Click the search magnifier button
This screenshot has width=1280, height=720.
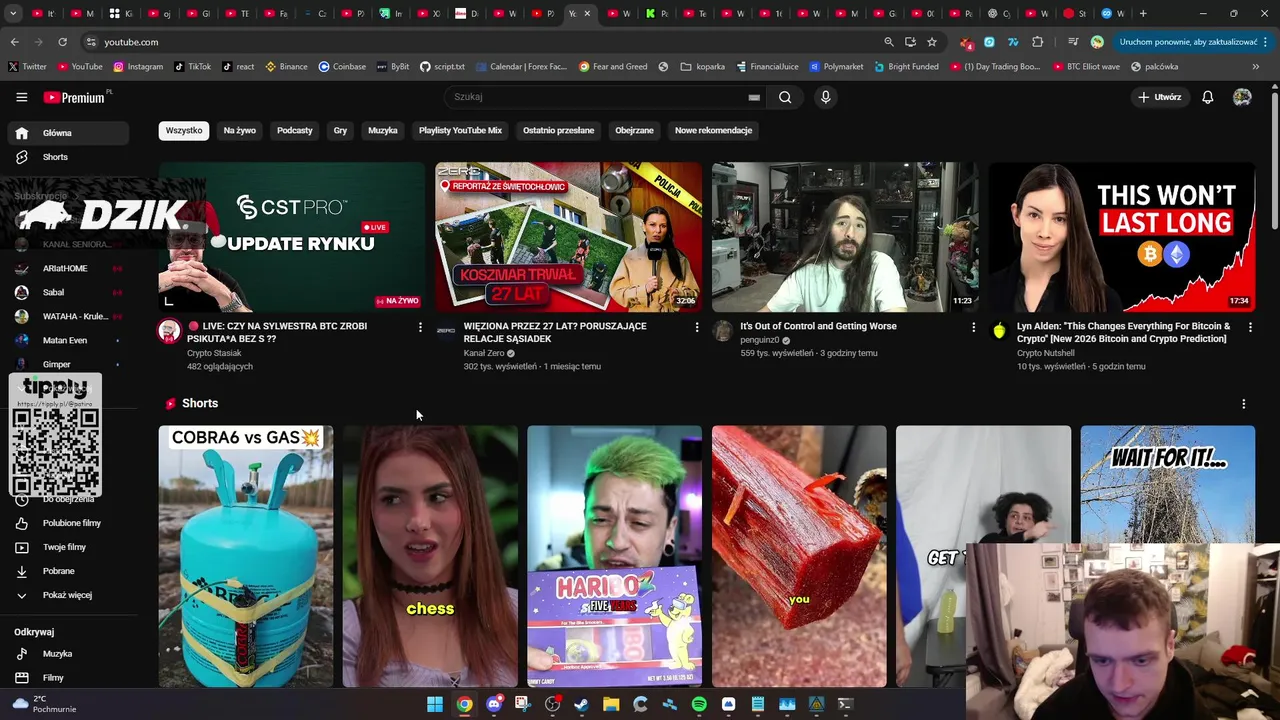pyautogui.click(x=785, y=97)
